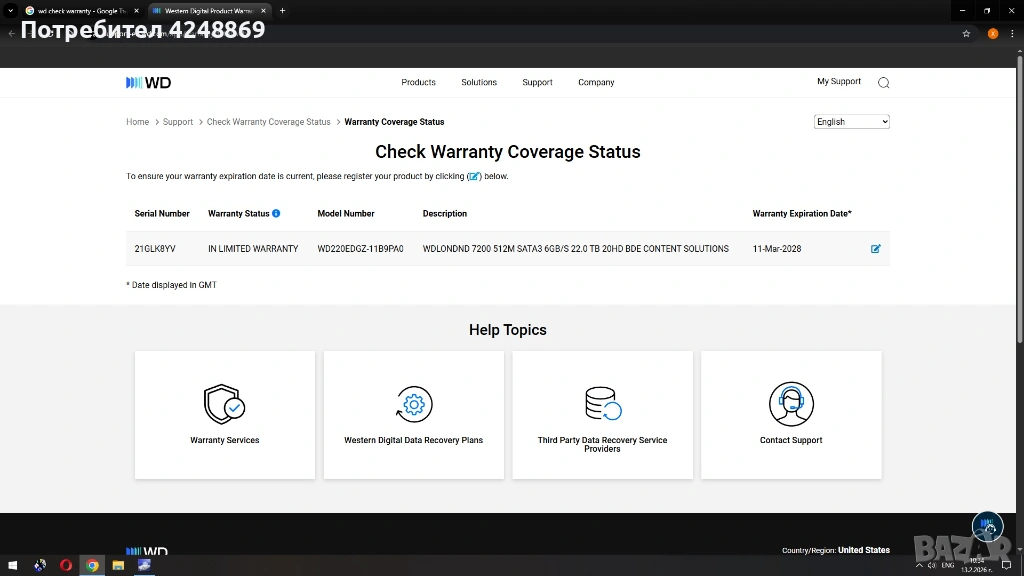Click the page vertical scrollbar
The width and height of the screenshot is (1024, 576).
click(1019, 200)
